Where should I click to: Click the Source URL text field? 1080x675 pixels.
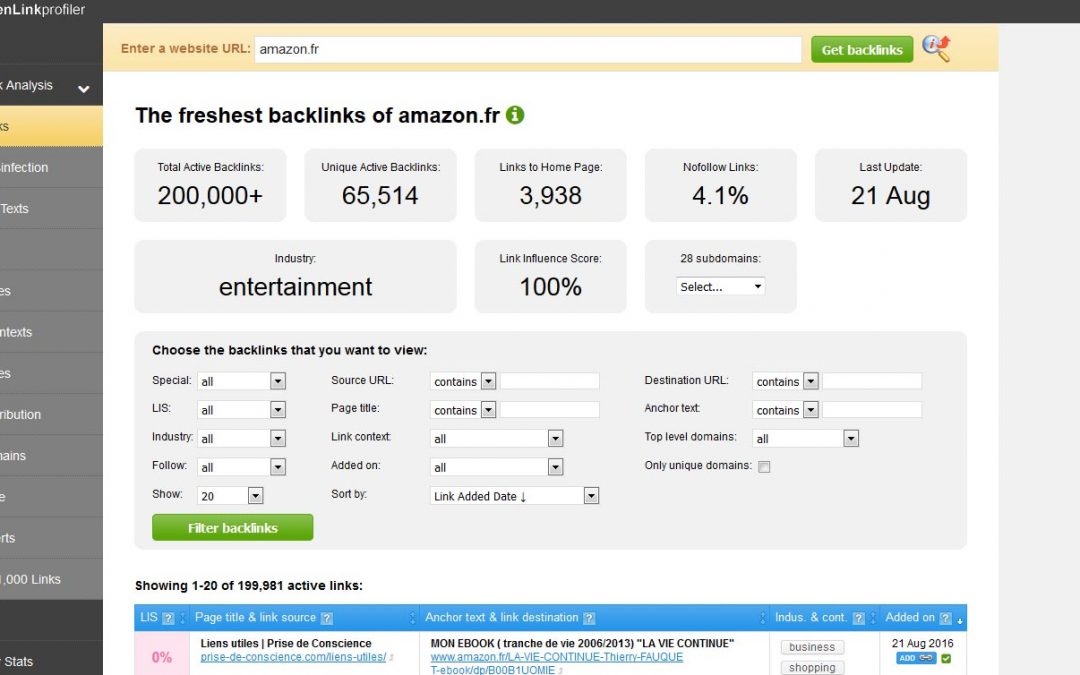click(x=550, y=381)
